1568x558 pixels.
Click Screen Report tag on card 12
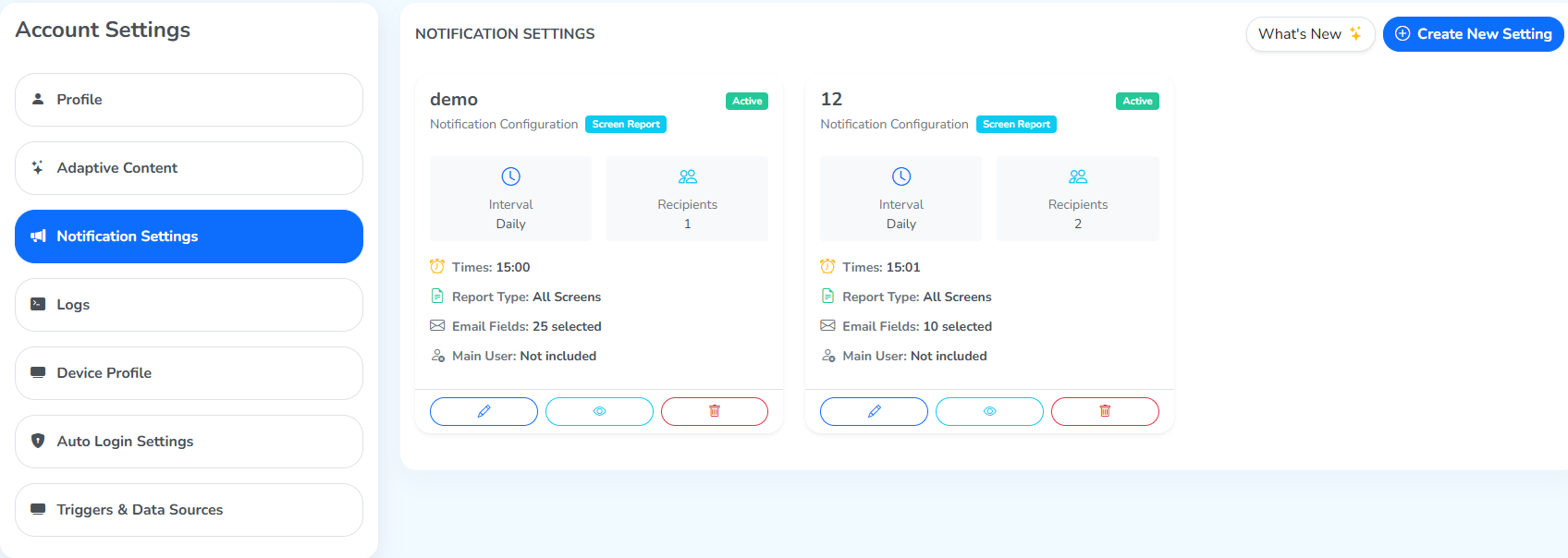coord(1016,125)
